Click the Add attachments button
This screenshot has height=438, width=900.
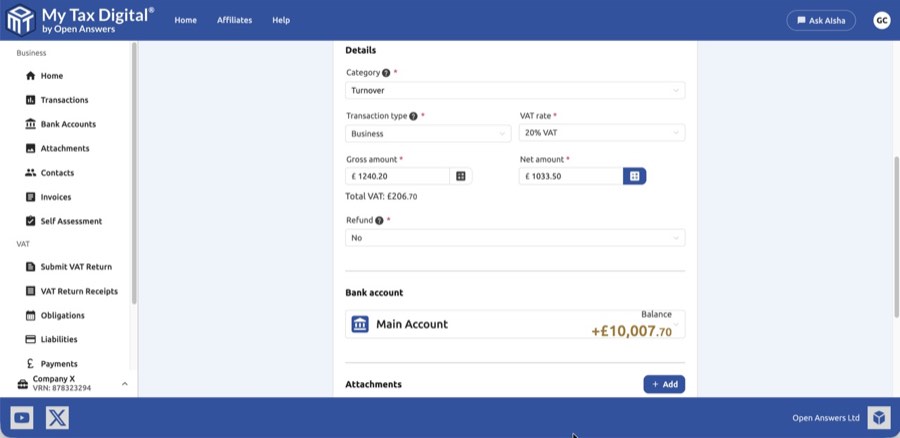point(664,384)
